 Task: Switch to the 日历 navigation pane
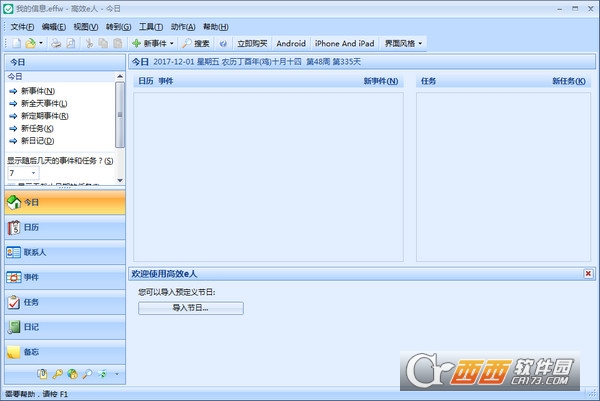tap(65, 227)
